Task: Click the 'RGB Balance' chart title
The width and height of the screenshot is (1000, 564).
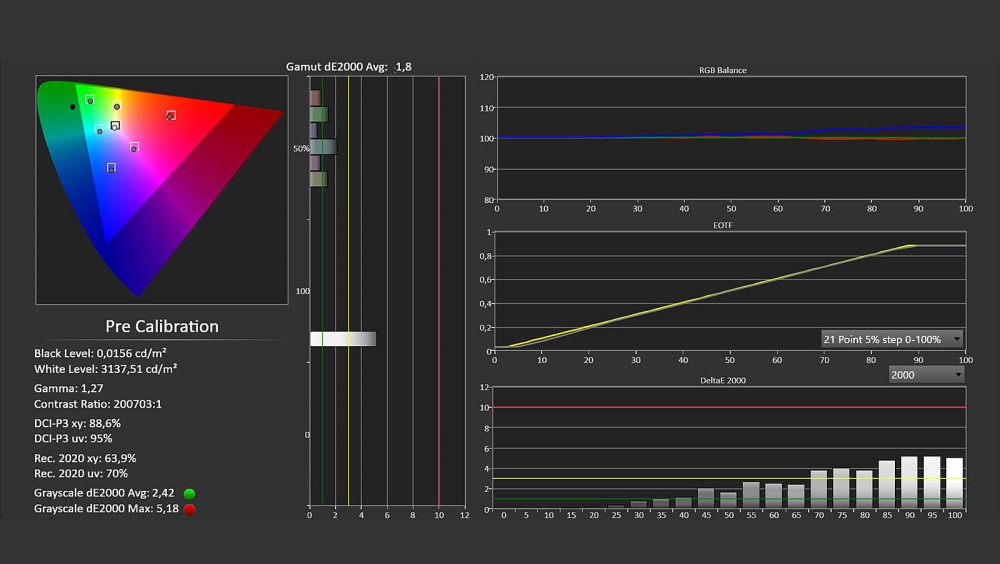Action: [x=723, y=70]
